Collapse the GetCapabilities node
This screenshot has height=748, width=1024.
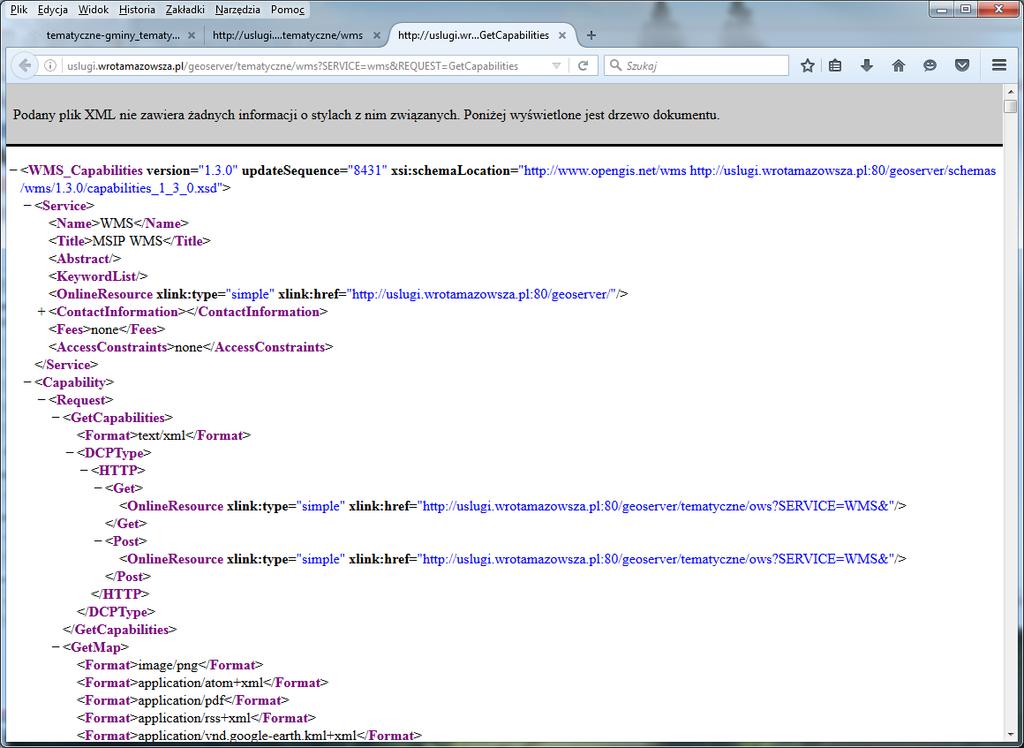[56, 417]
